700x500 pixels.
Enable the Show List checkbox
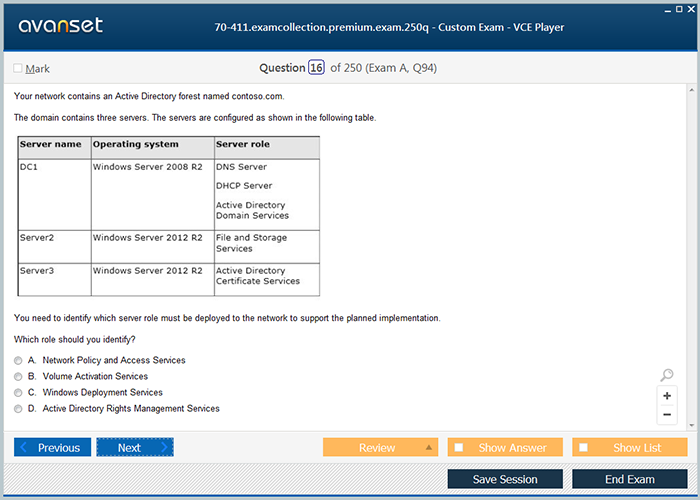(583, 447)
